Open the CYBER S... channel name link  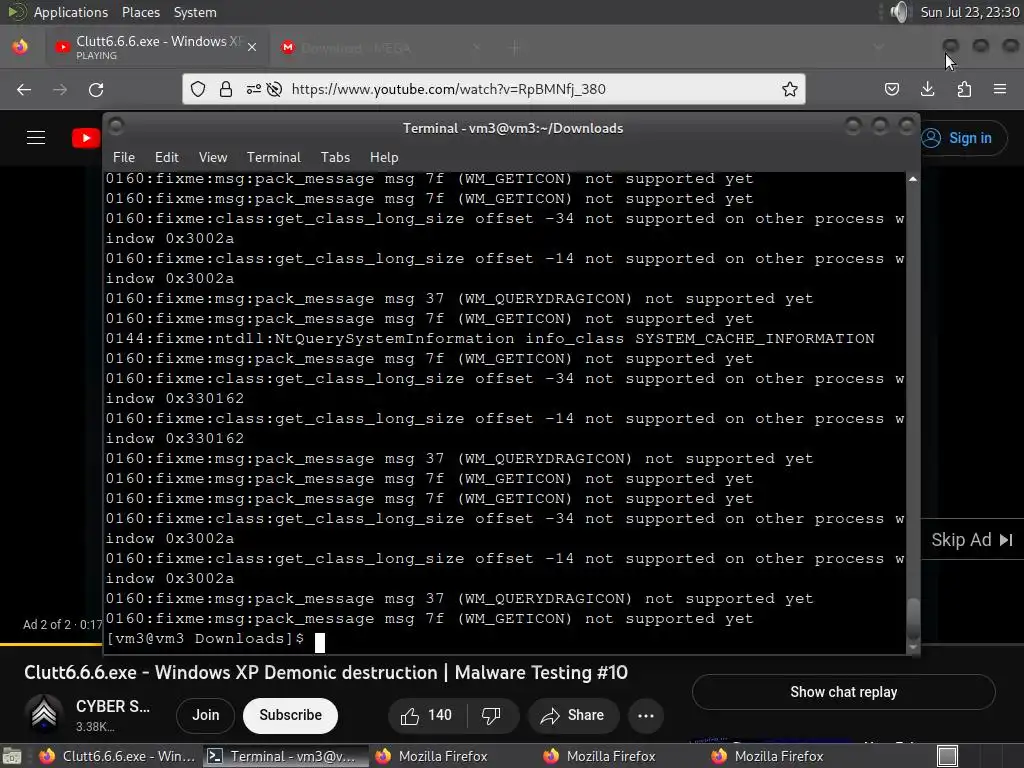click(112, 707)
